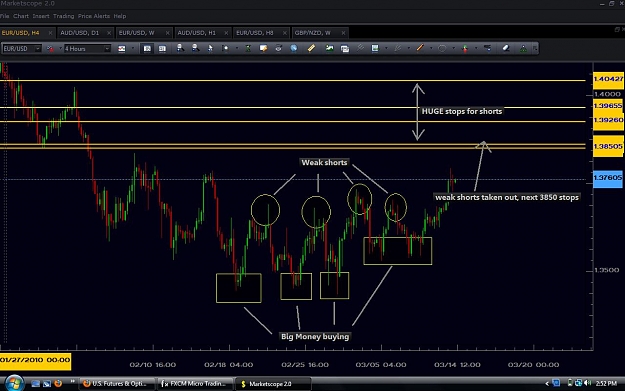Click the icon left of the eraser
Image resolution: width=625 pixels, height=391 pixels.
pyautogui.click(x=487, y=48)
